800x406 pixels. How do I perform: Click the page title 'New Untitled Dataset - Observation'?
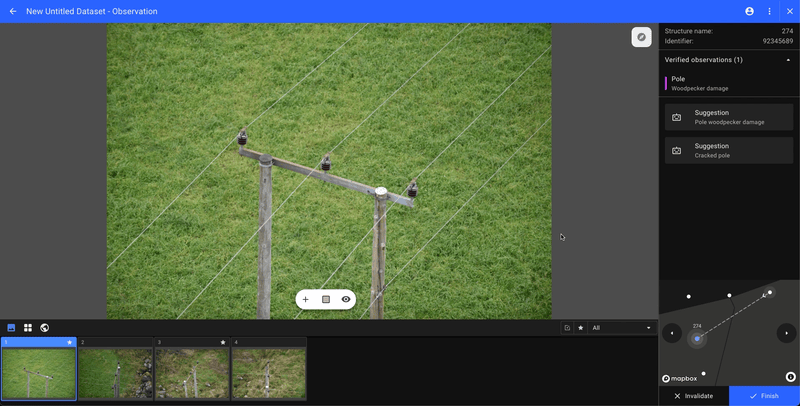[92, 11]
